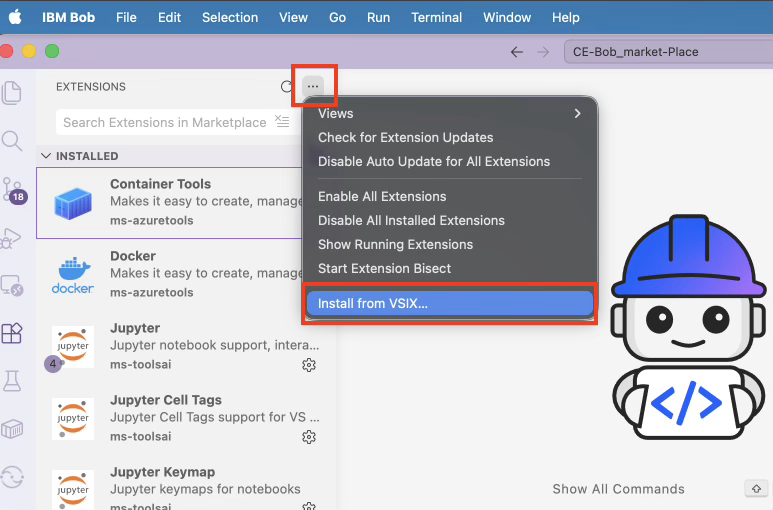Open the Extensions blocks icon
The width and height of the screenshot is (773, 510).
[x=12, y=333]
